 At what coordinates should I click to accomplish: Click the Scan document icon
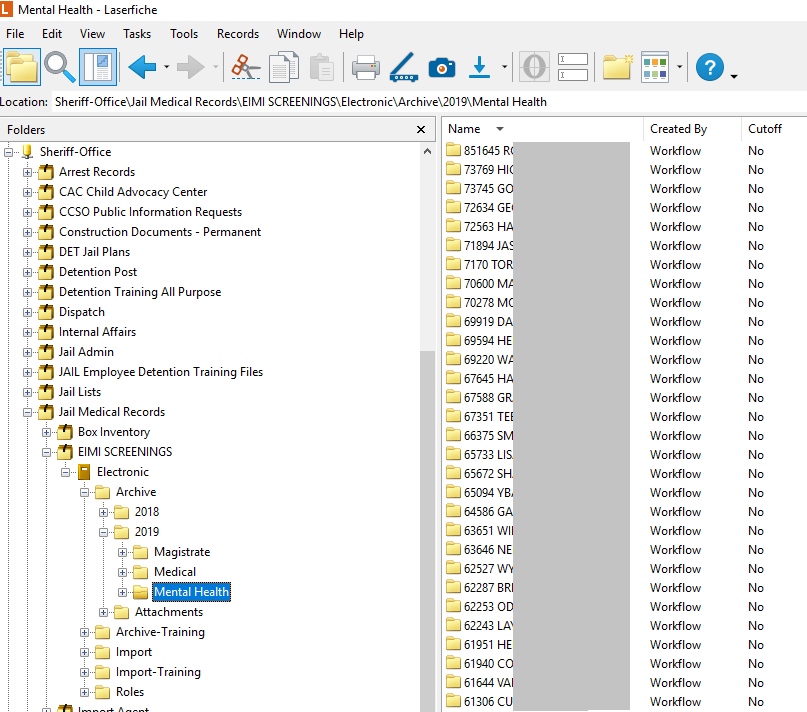point(403,67)
